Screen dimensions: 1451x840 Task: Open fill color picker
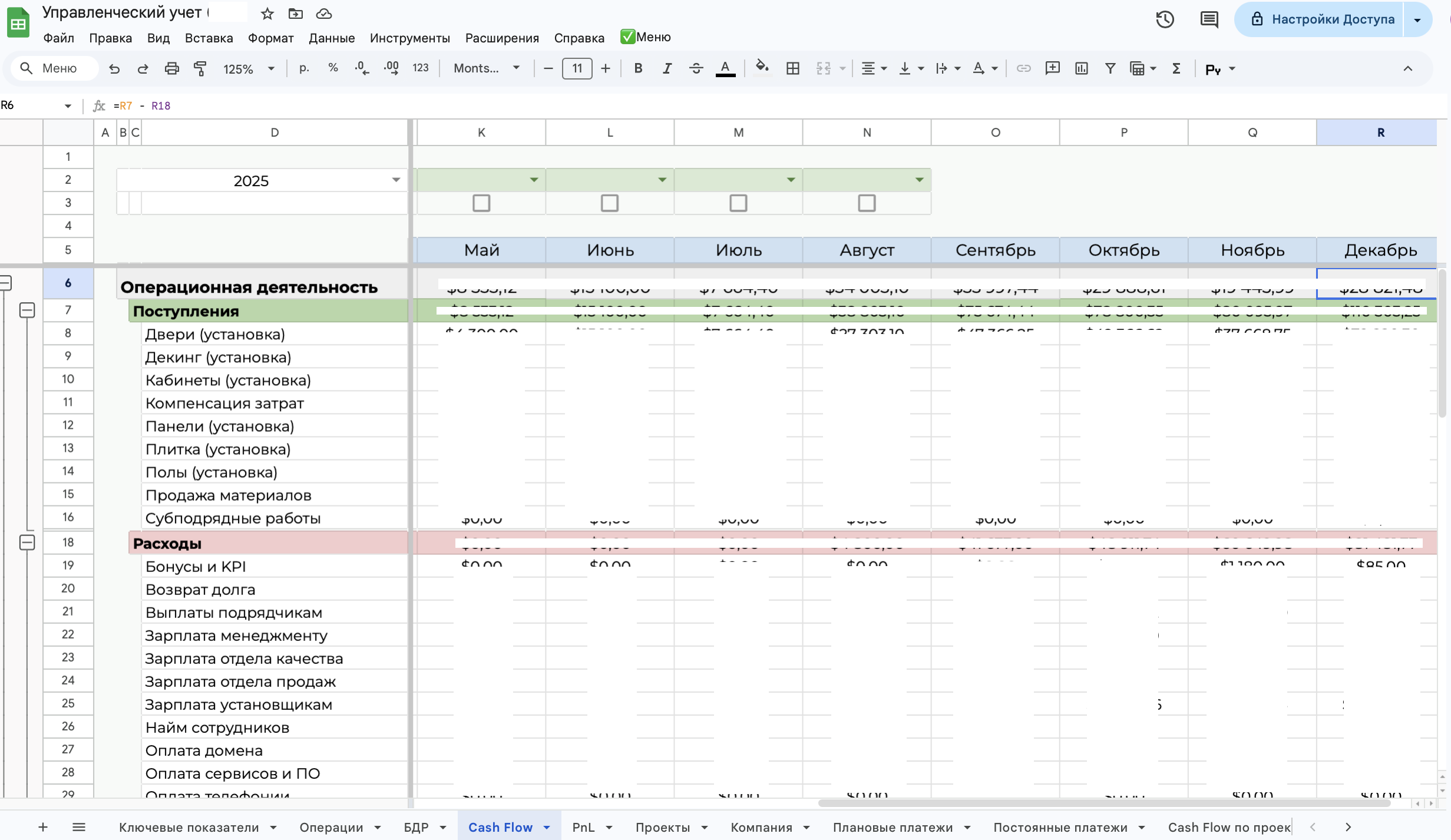click(762, 68)
